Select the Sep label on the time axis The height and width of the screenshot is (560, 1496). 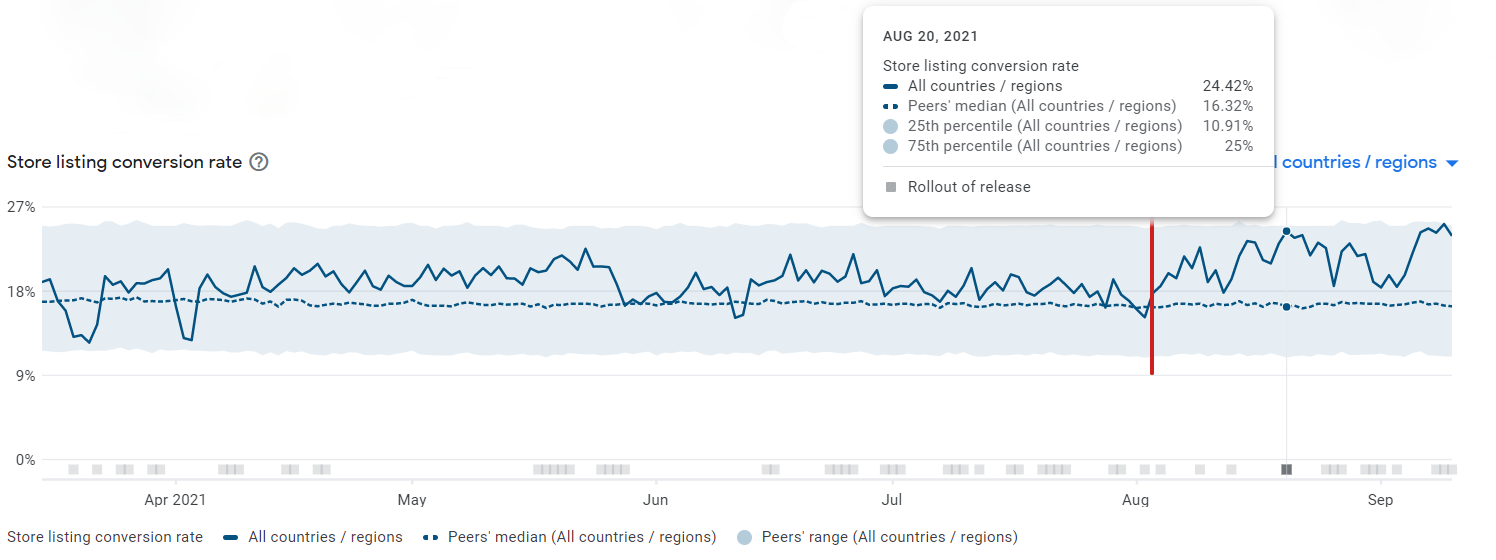(1380, 499)
